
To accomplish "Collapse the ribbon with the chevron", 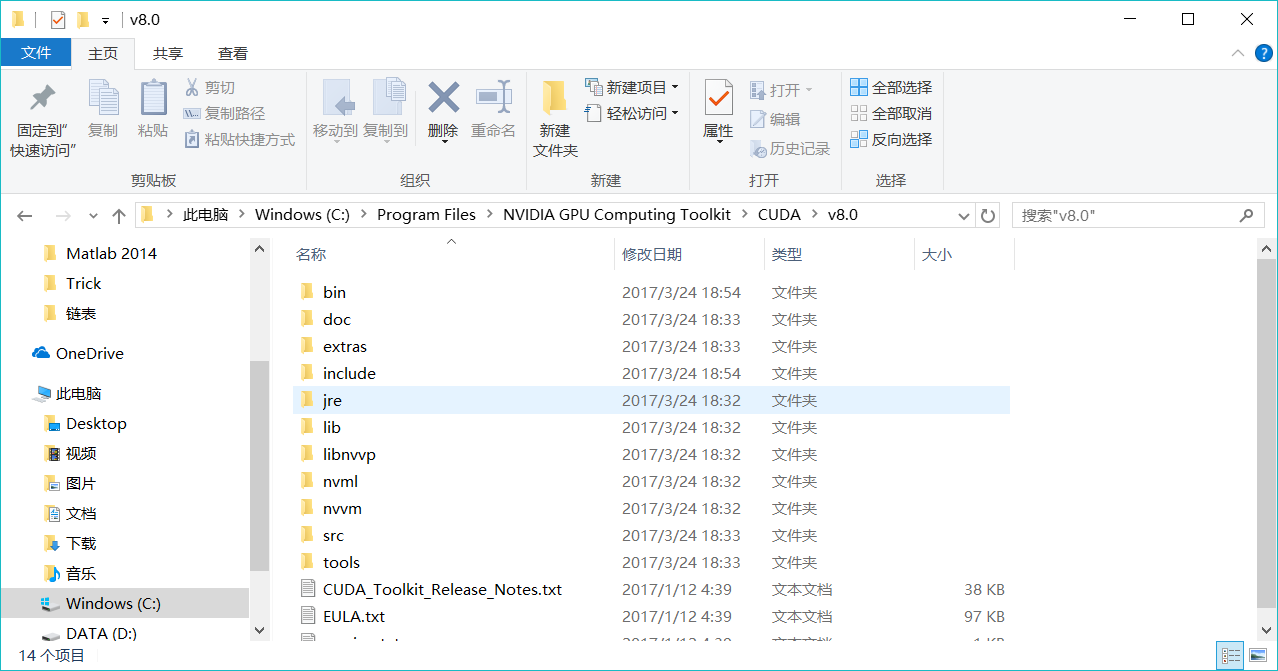I will pyautogui.click(x=1238, y=53).
